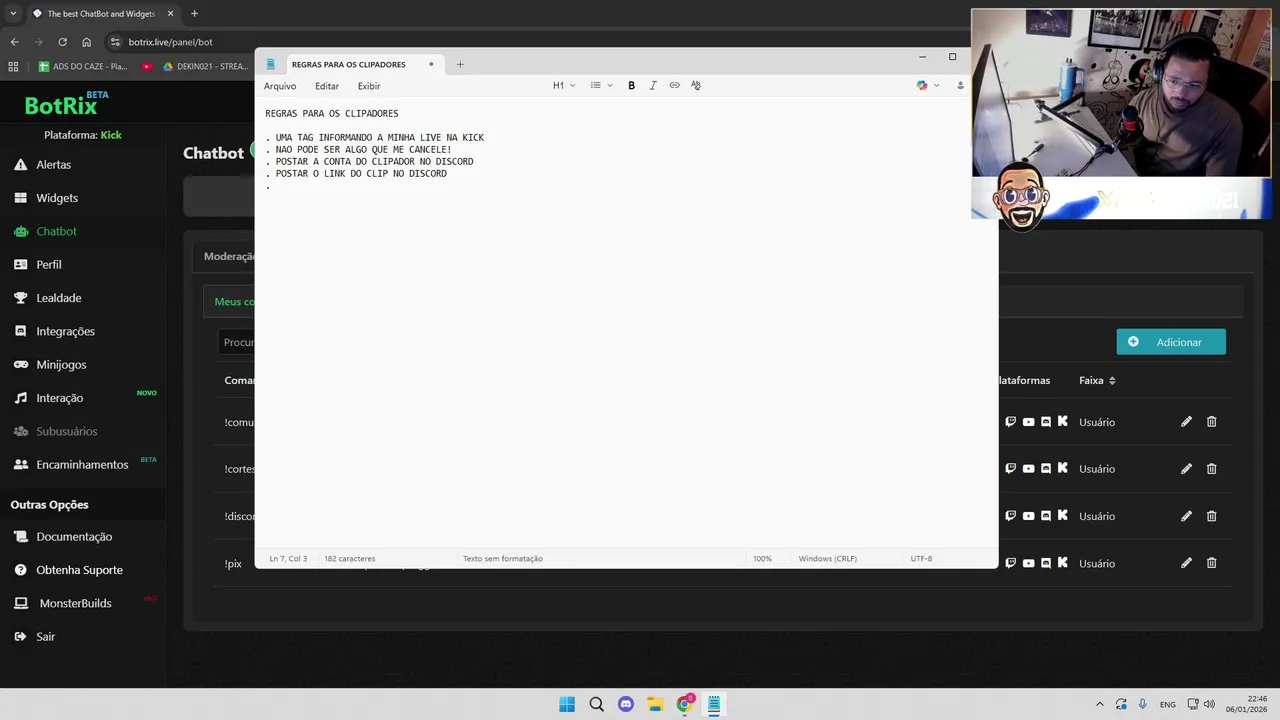Click the Chrome address bar URL
Viewport: 1280px width, 720px height.
pos(170,42)
